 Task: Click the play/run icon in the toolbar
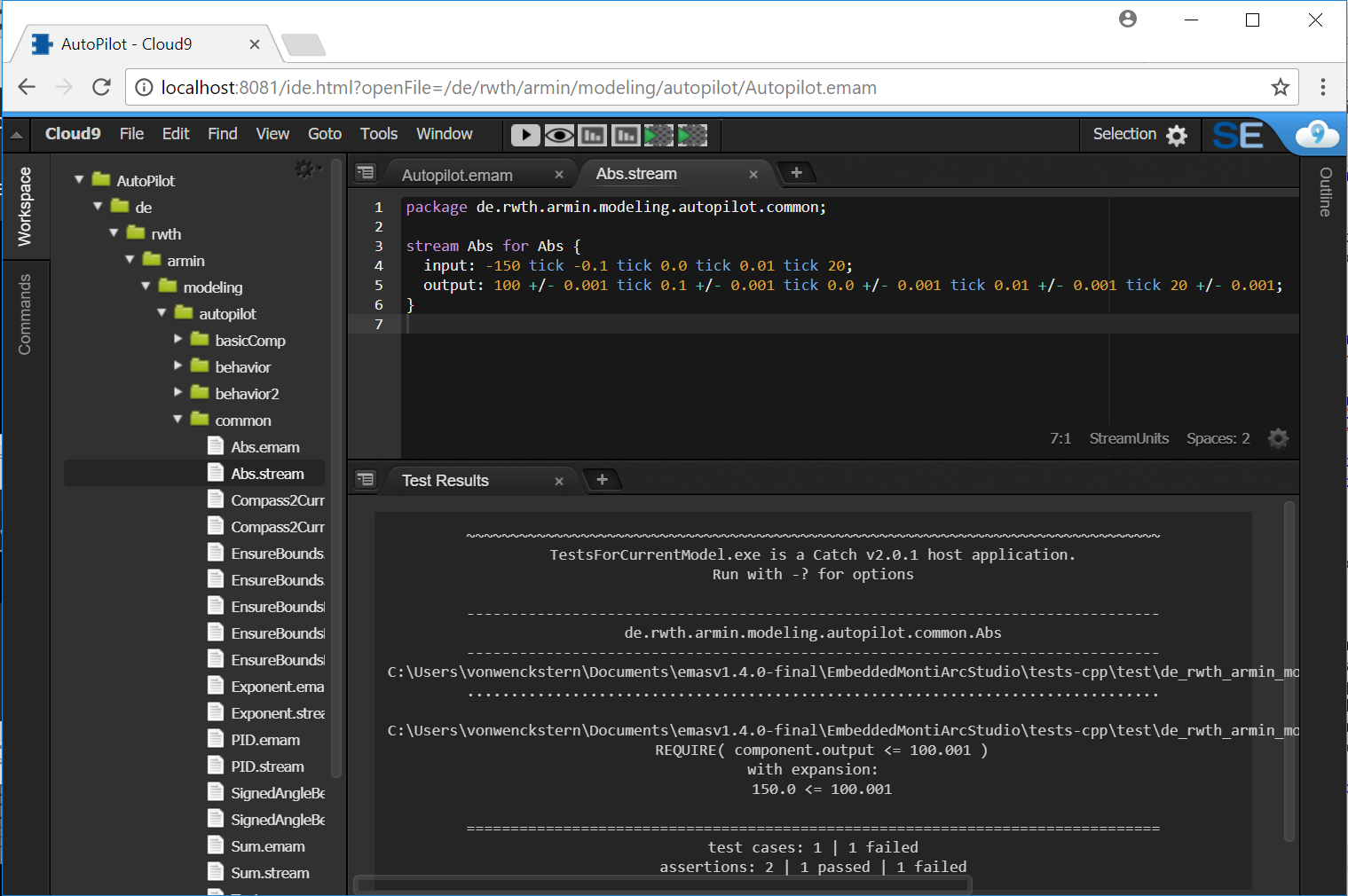[525, 135]
